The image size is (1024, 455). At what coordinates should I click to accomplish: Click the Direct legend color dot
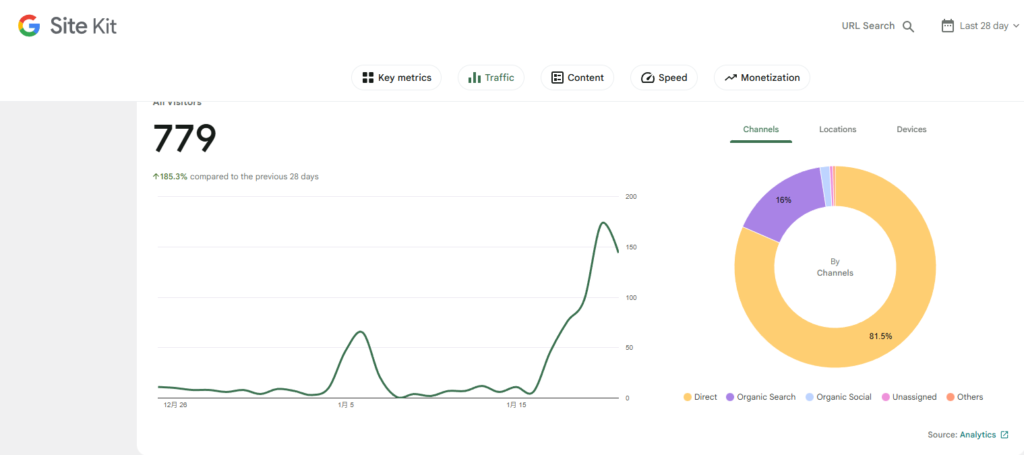point(687,397)
